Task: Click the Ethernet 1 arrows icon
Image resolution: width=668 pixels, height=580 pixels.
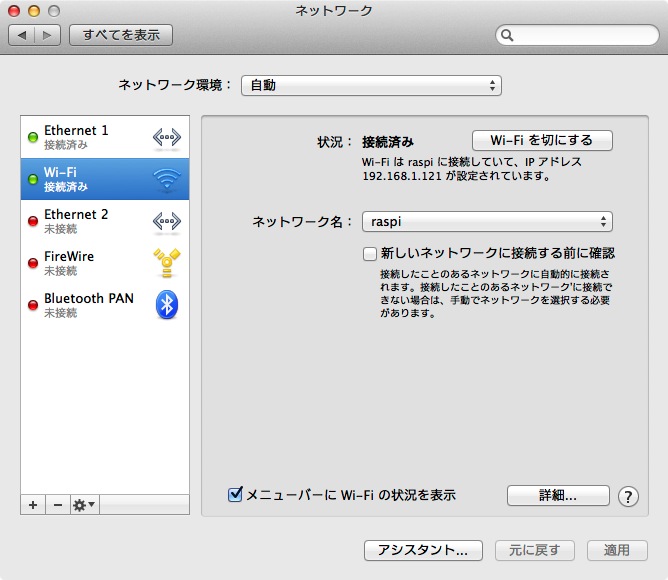Action: point(166,137)
